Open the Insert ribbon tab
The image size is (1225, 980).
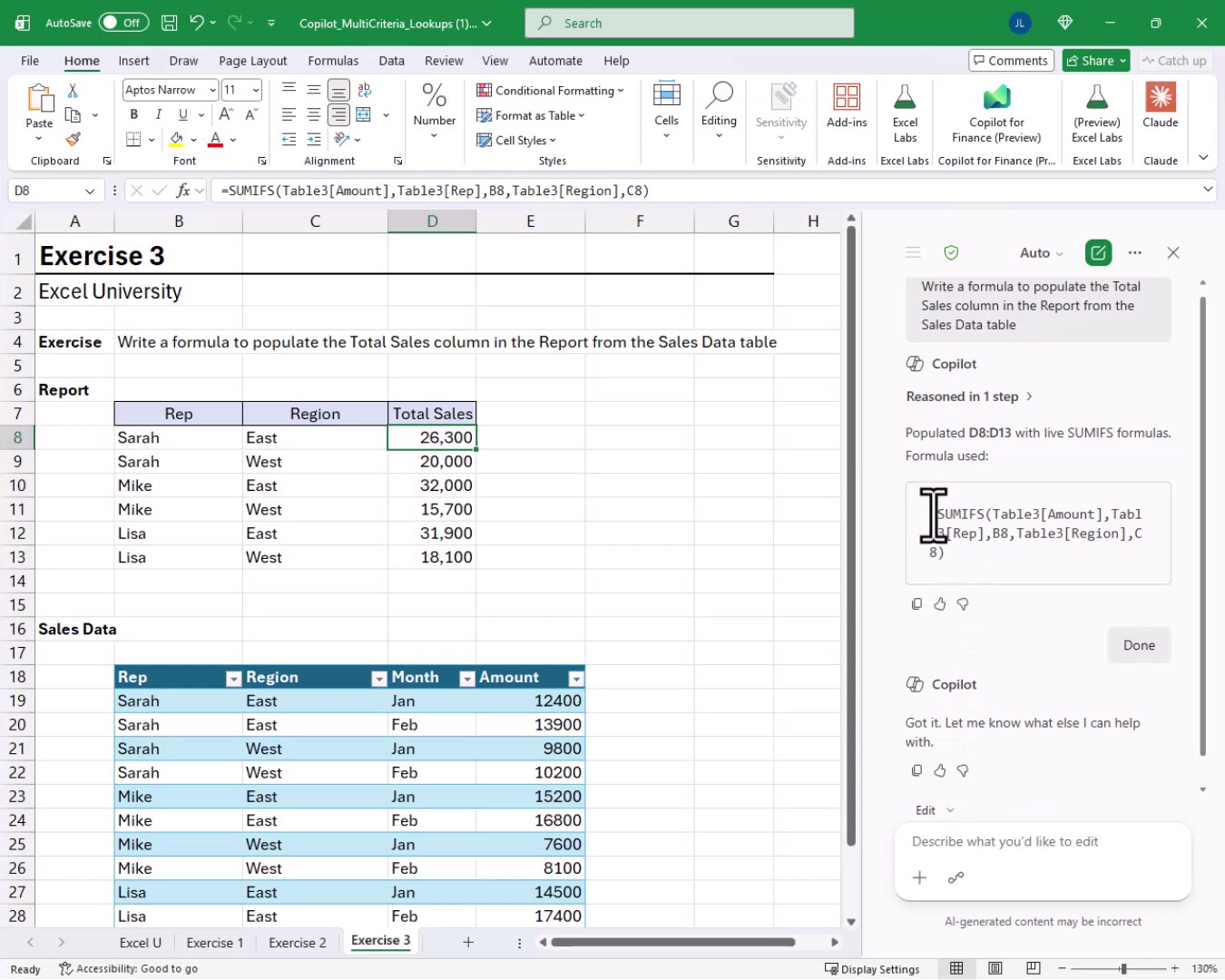pyautogui.click(x=133, y=61)
